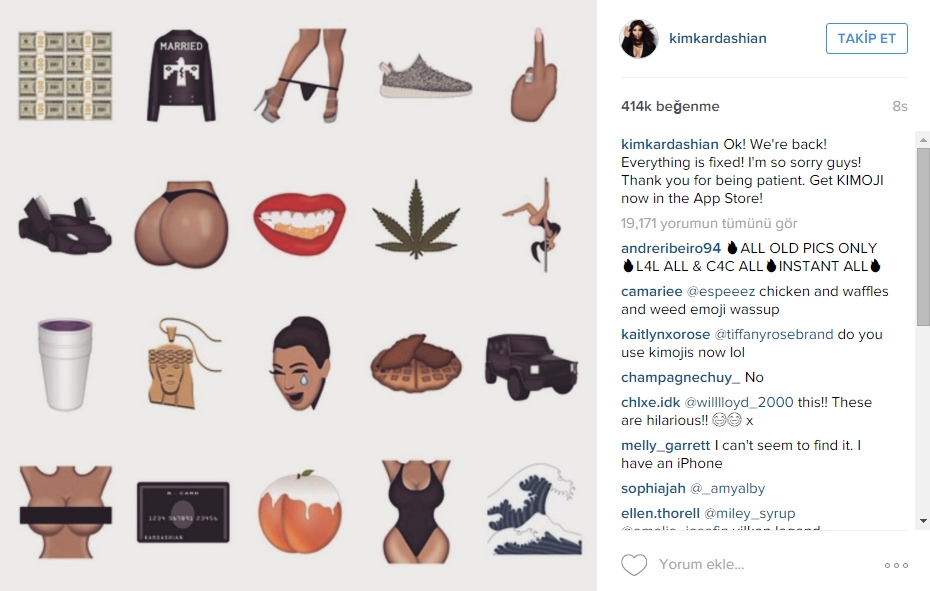Screen dimensions: 930x591
Task: Click the comments scrollbar thumb
Action: (x=923, y=236)
